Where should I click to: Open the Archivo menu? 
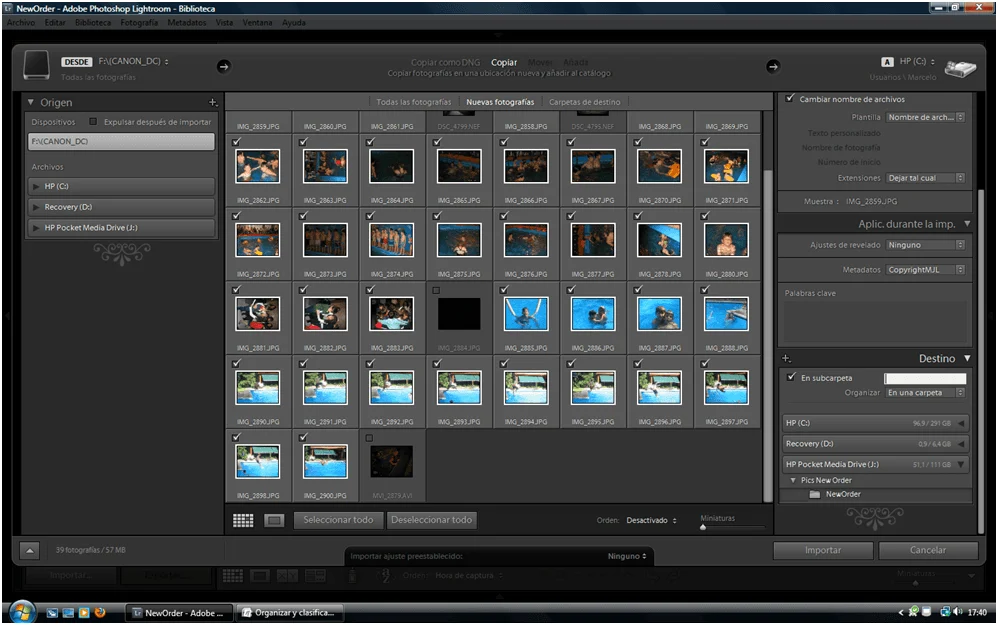click(20, 22)
